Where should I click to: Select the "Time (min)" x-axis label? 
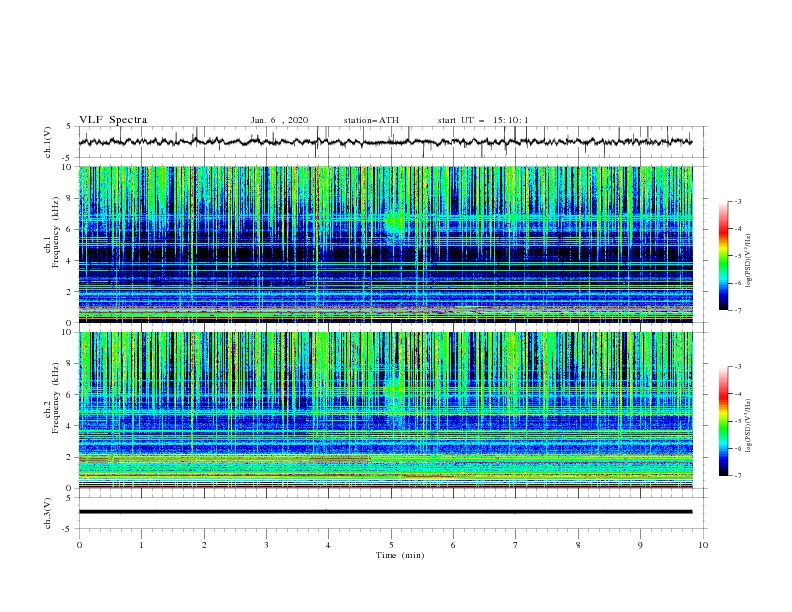(x=400, y=555)
